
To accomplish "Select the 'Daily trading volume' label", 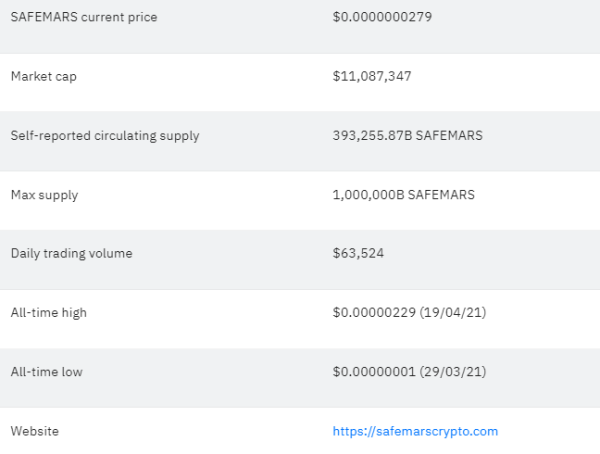I will click(x=72, y=253).
